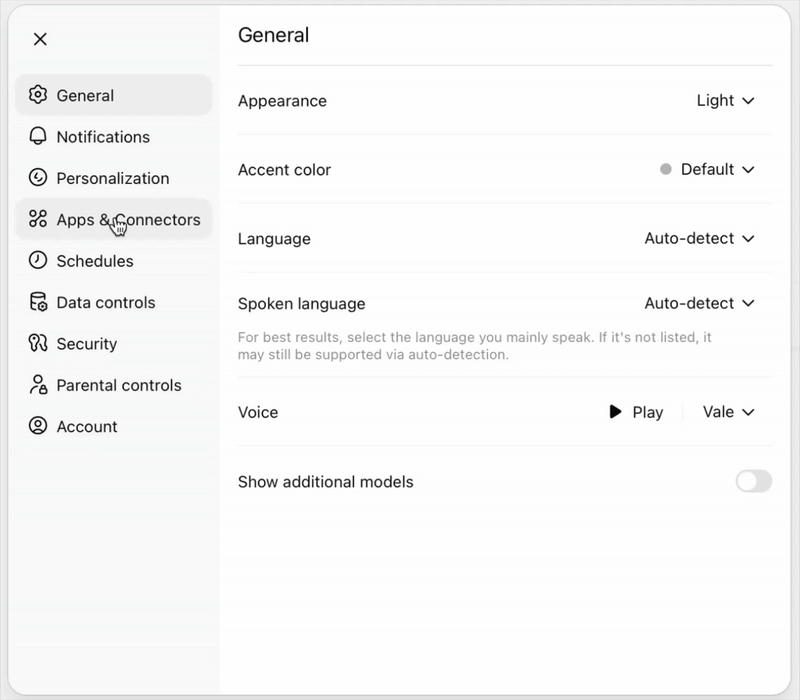Screen dimensions: 800x700
Task: Click the Account profile icon
Action: pos(37,426)
